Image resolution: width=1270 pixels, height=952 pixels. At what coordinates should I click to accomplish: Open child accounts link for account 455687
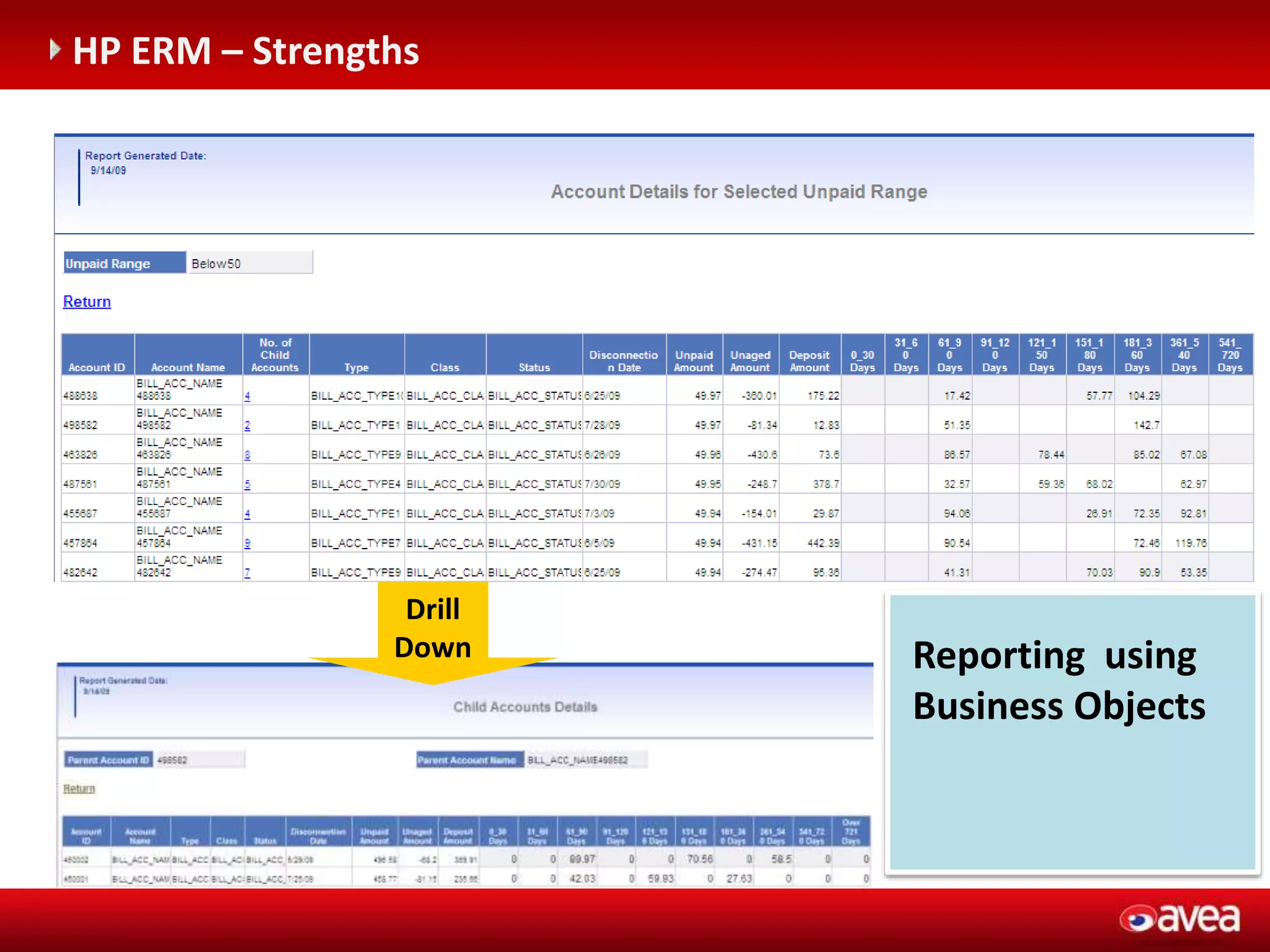click(x=247, y=514)
